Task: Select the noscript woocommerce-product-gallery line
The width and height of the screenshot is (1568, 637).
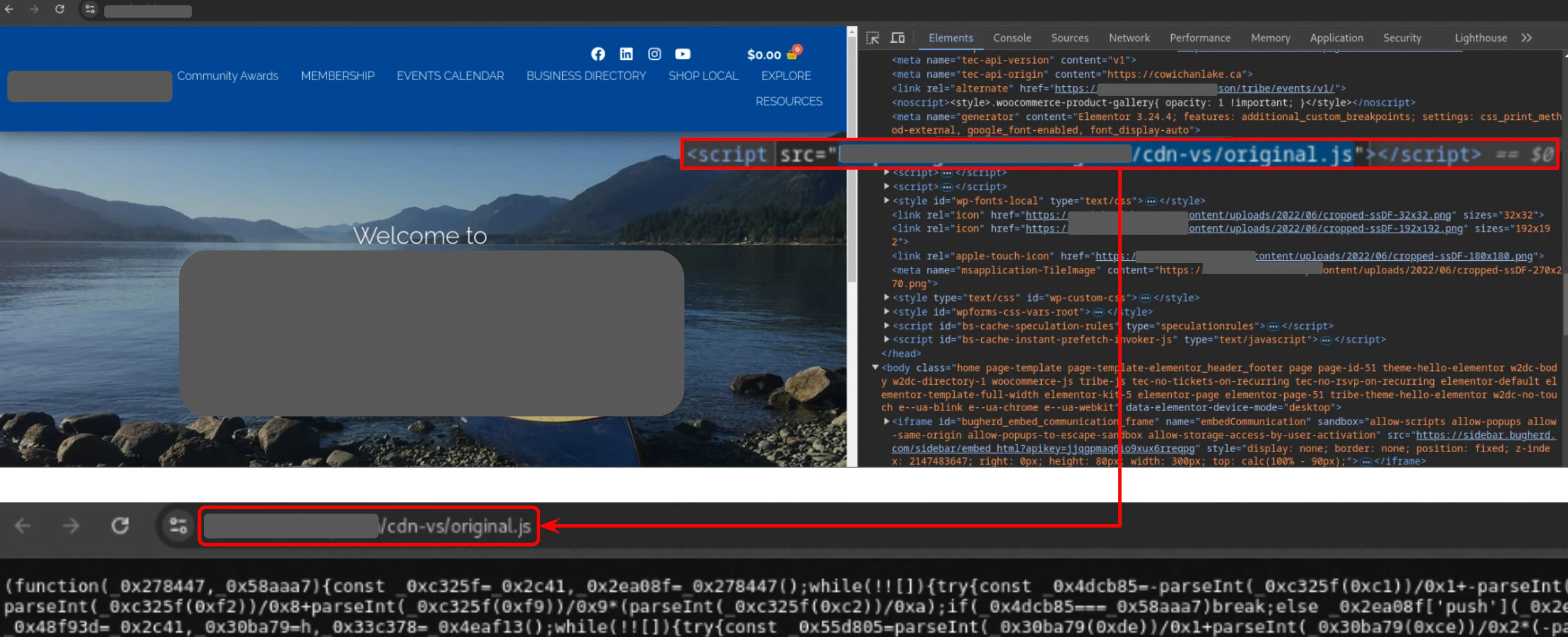Action: coord(1153,103)
